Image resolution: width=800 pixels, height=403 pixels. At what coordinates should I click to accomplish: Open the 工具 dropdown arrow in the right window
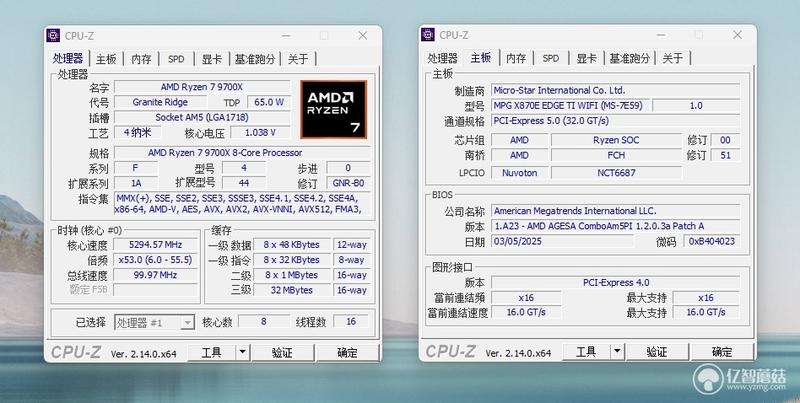(617, 351)
